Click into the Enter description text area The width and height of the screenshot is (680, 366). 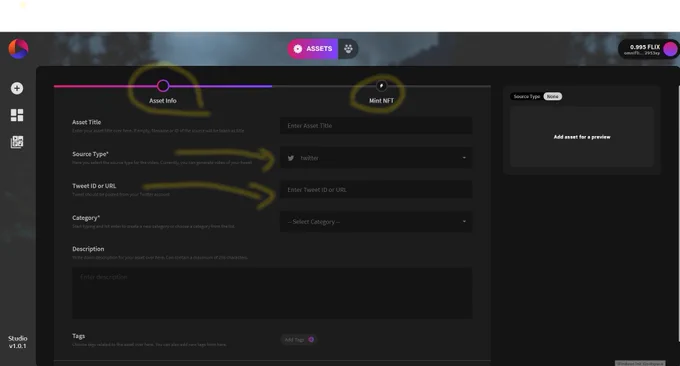coord(272,293)
